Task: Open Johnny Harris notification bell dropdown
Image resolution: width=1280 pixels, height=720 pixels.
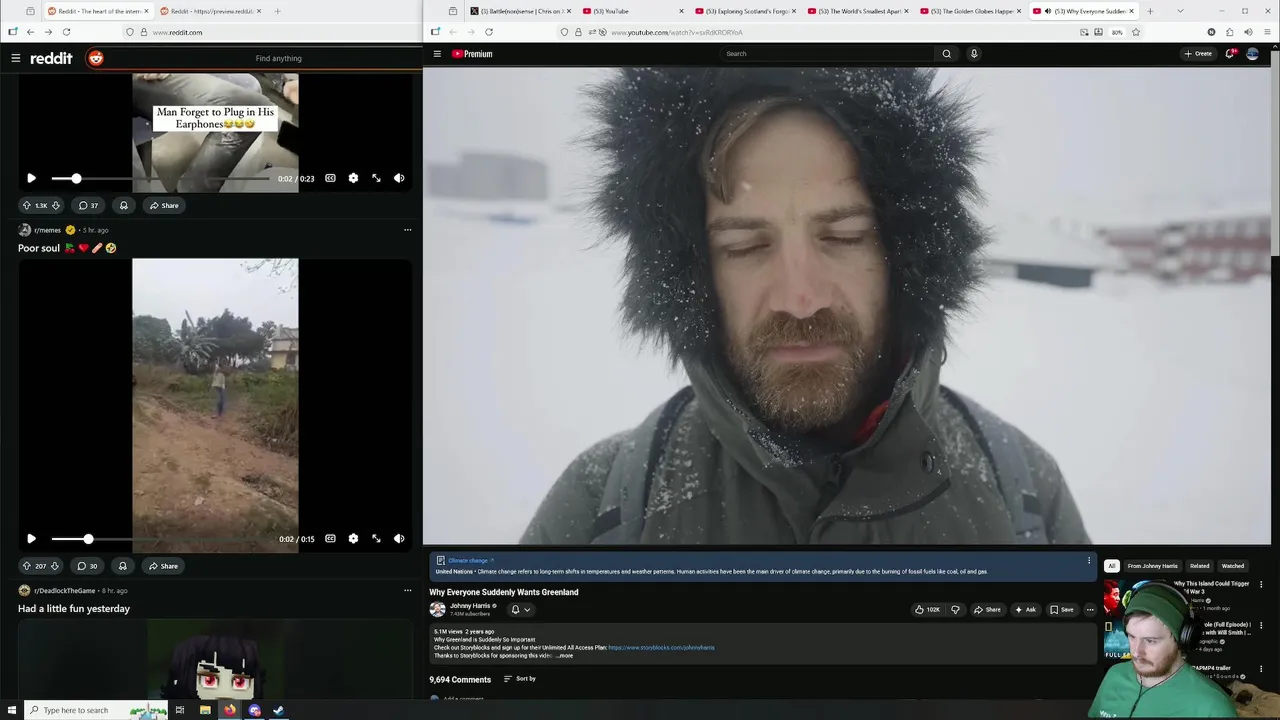Action: 521,609
